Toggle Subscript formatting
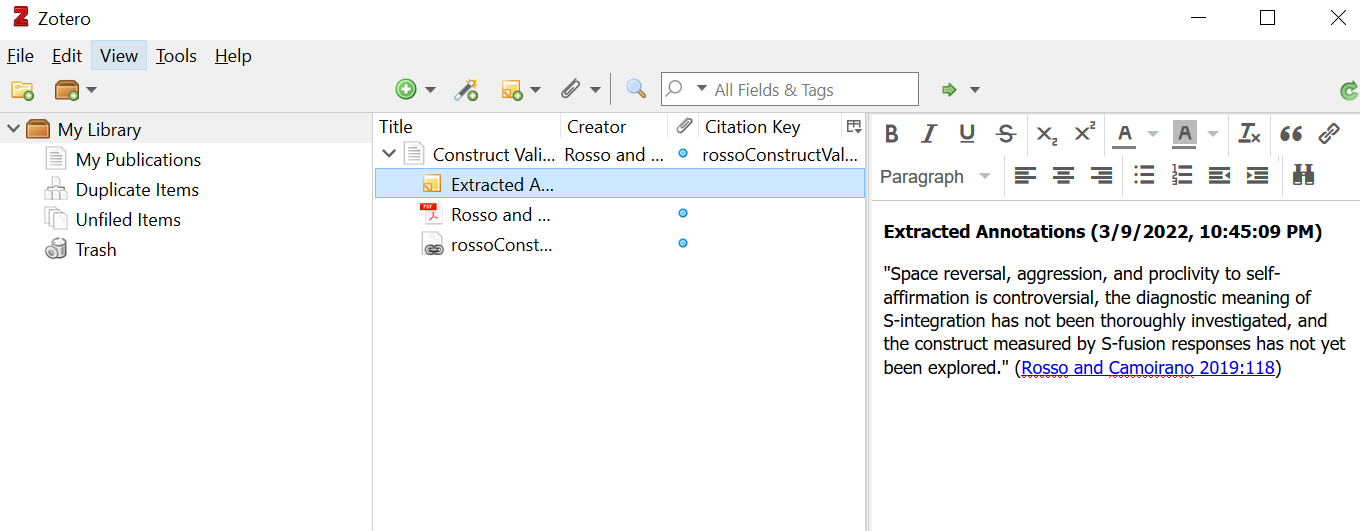This screenshot has width=1360, height=531. tap(1046, 133)
